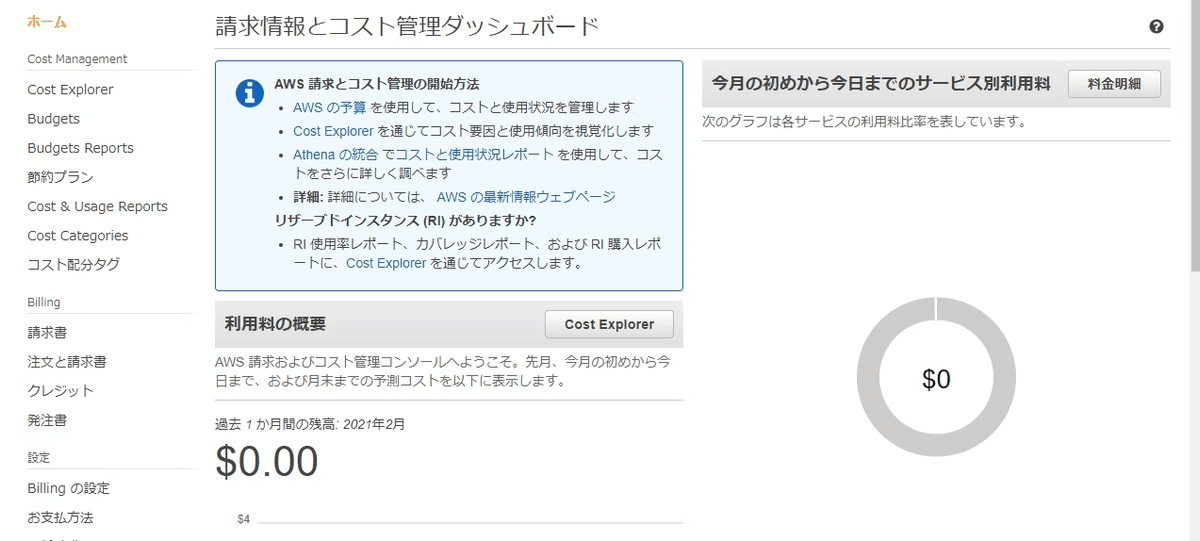Open Cost Categories in sidebar
This screenshot has width=1200, height=541.
pyautogui.click(x=78, y=236)
